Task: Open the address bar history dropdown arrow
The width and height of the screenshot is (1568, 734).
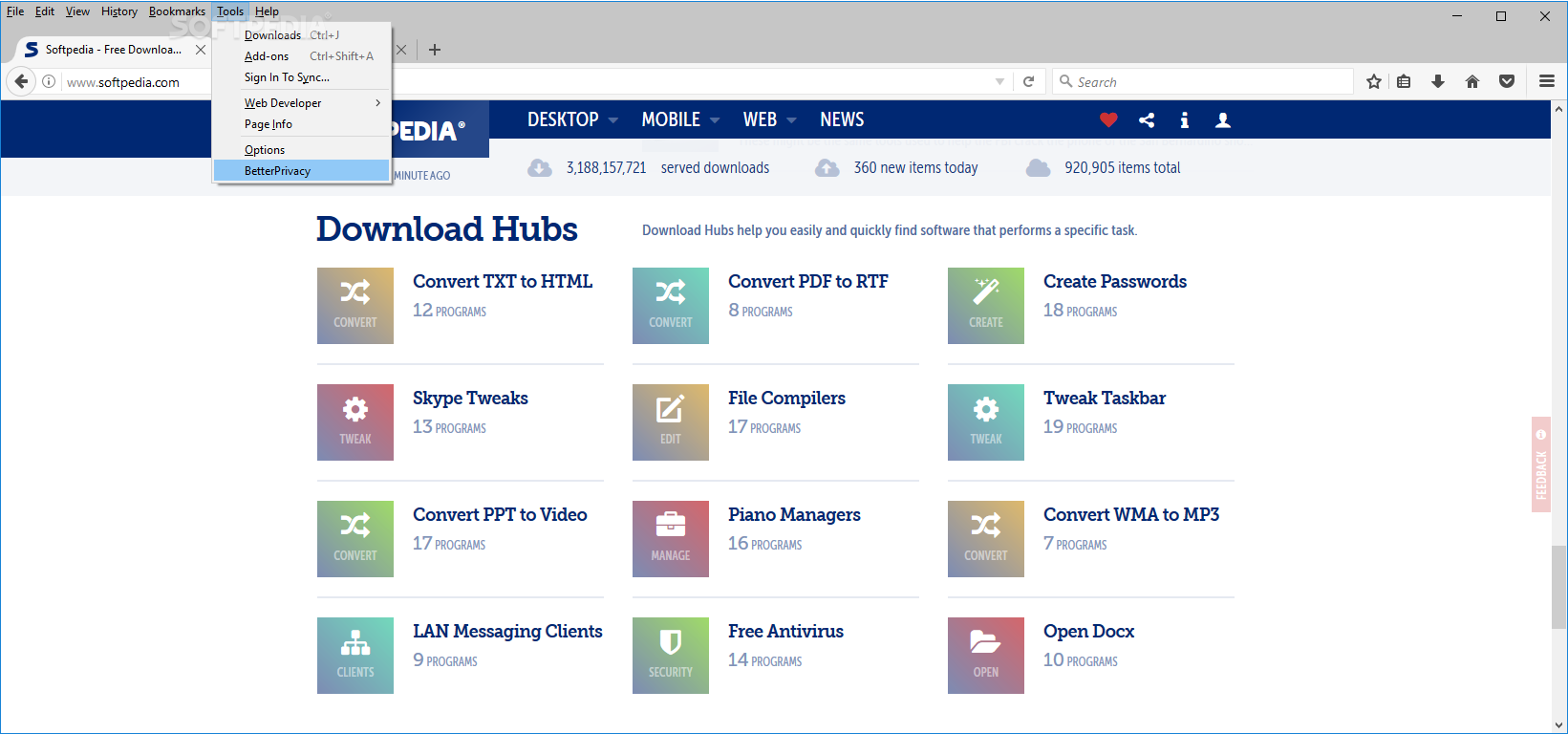Action: [x=999, y=82]
